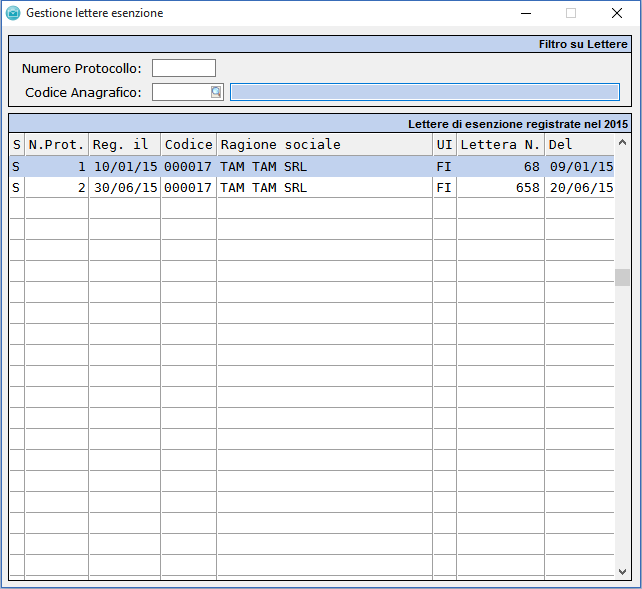Click letter number 658 cell
This screenshot has height=589, width=642.
(500, 187)
